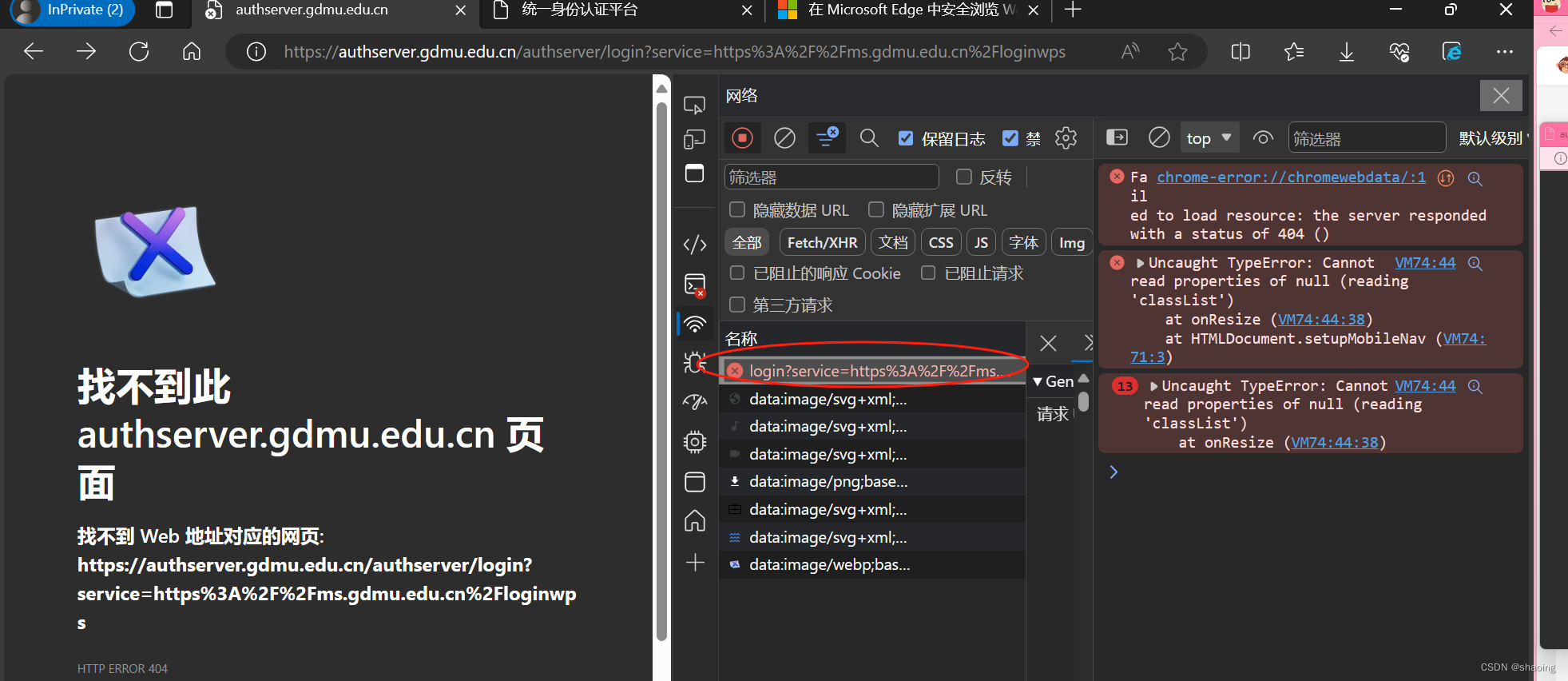Open 默认级别 log level dropdown

click(x=1494, y=138)
